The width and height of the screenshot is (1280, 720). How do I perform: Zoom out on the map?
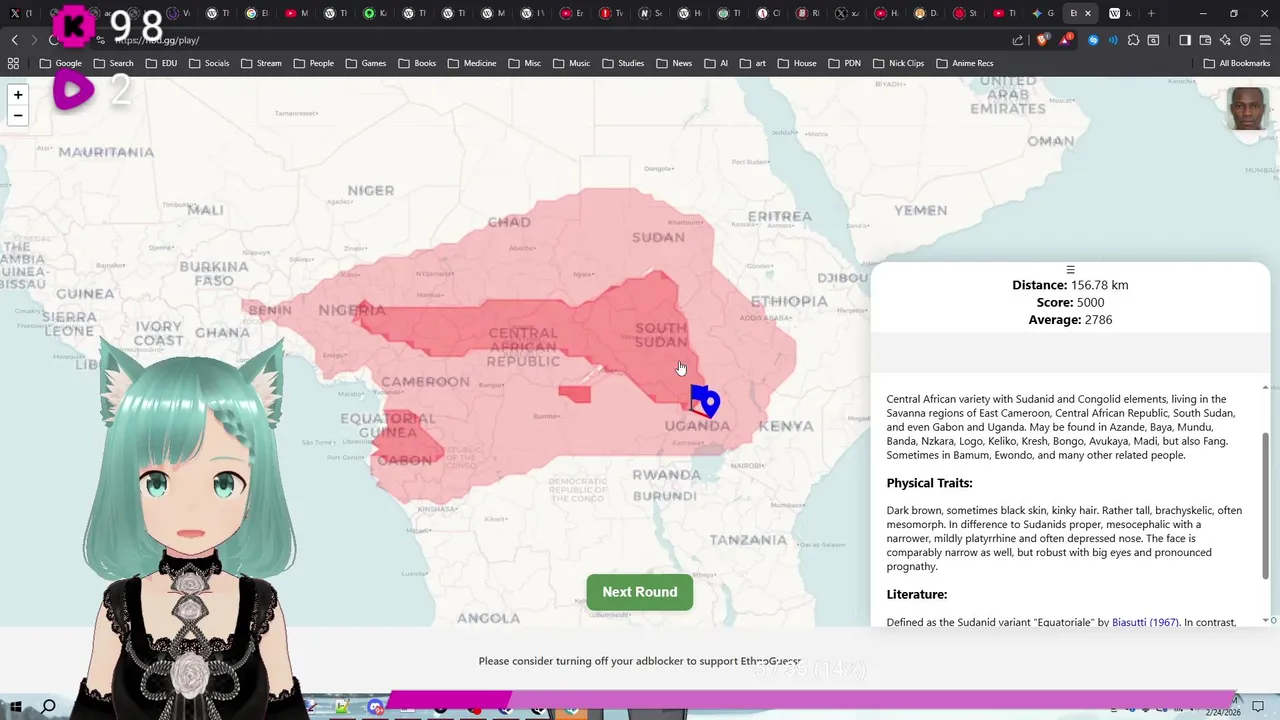click(18, 116)
